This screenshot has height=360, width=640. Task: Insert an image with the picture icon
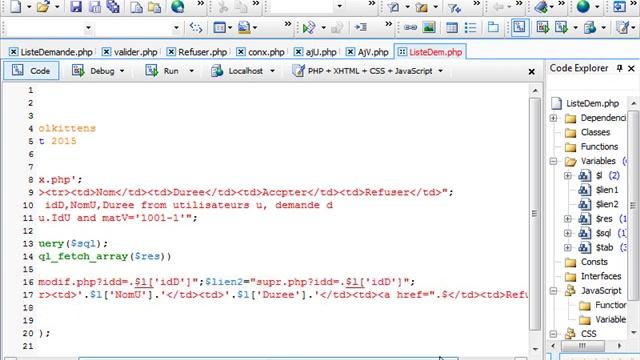tap(429, 27)
